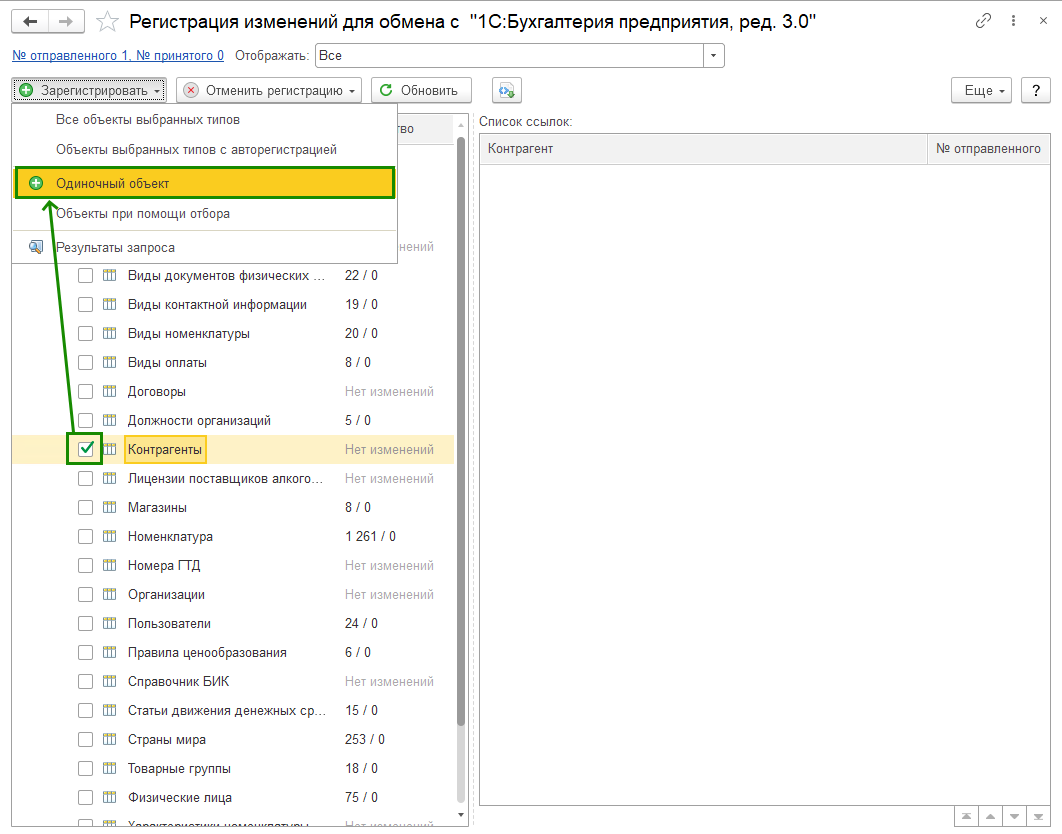
Task: Open the Отображать dropdown arrow
Action: [713, 56]
